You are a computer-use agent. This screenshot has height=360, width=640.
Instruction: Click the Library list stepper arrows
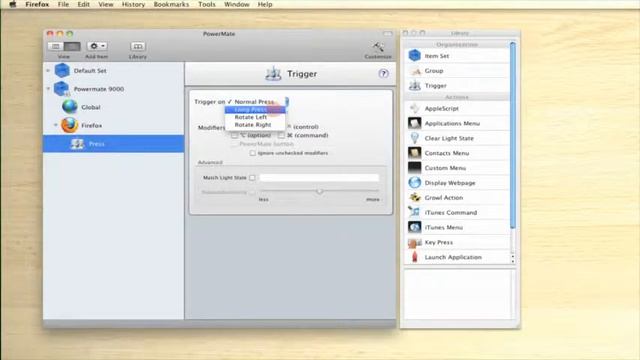pos(513,258)
